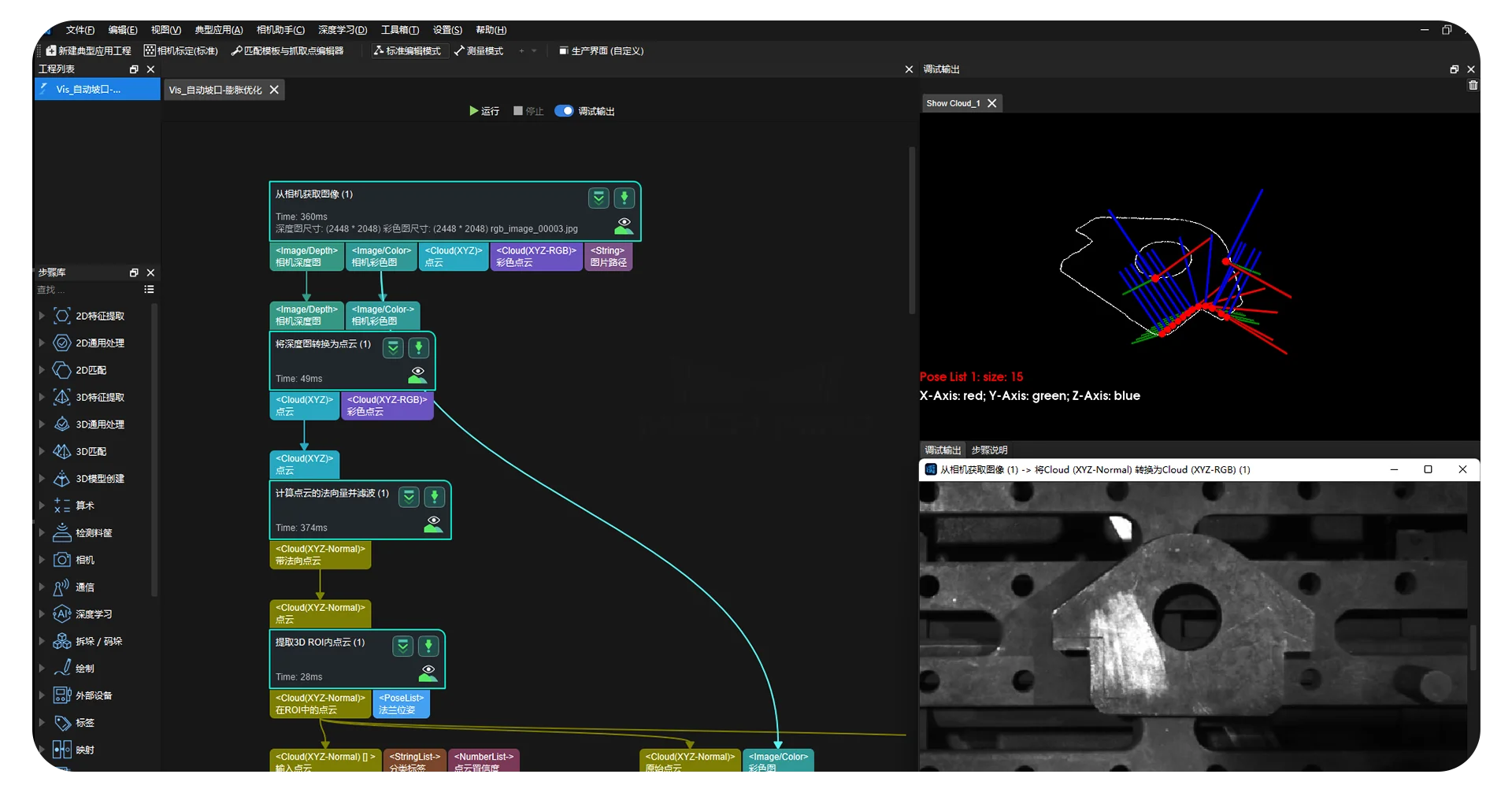Click the 通信 category icon

(62, 587)
